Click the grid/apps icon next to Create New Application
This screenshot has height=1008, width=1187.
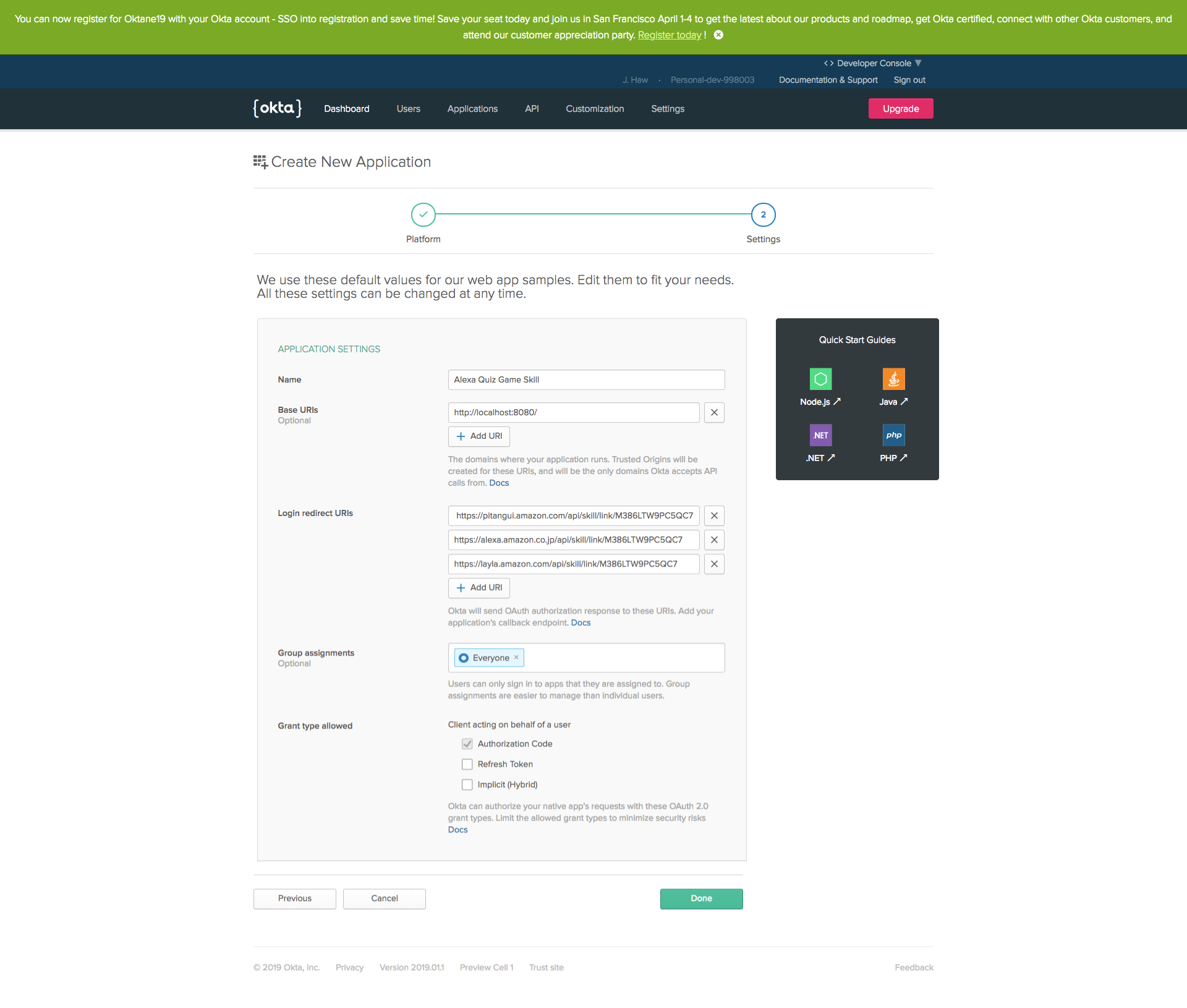click(x=259, y=161)
